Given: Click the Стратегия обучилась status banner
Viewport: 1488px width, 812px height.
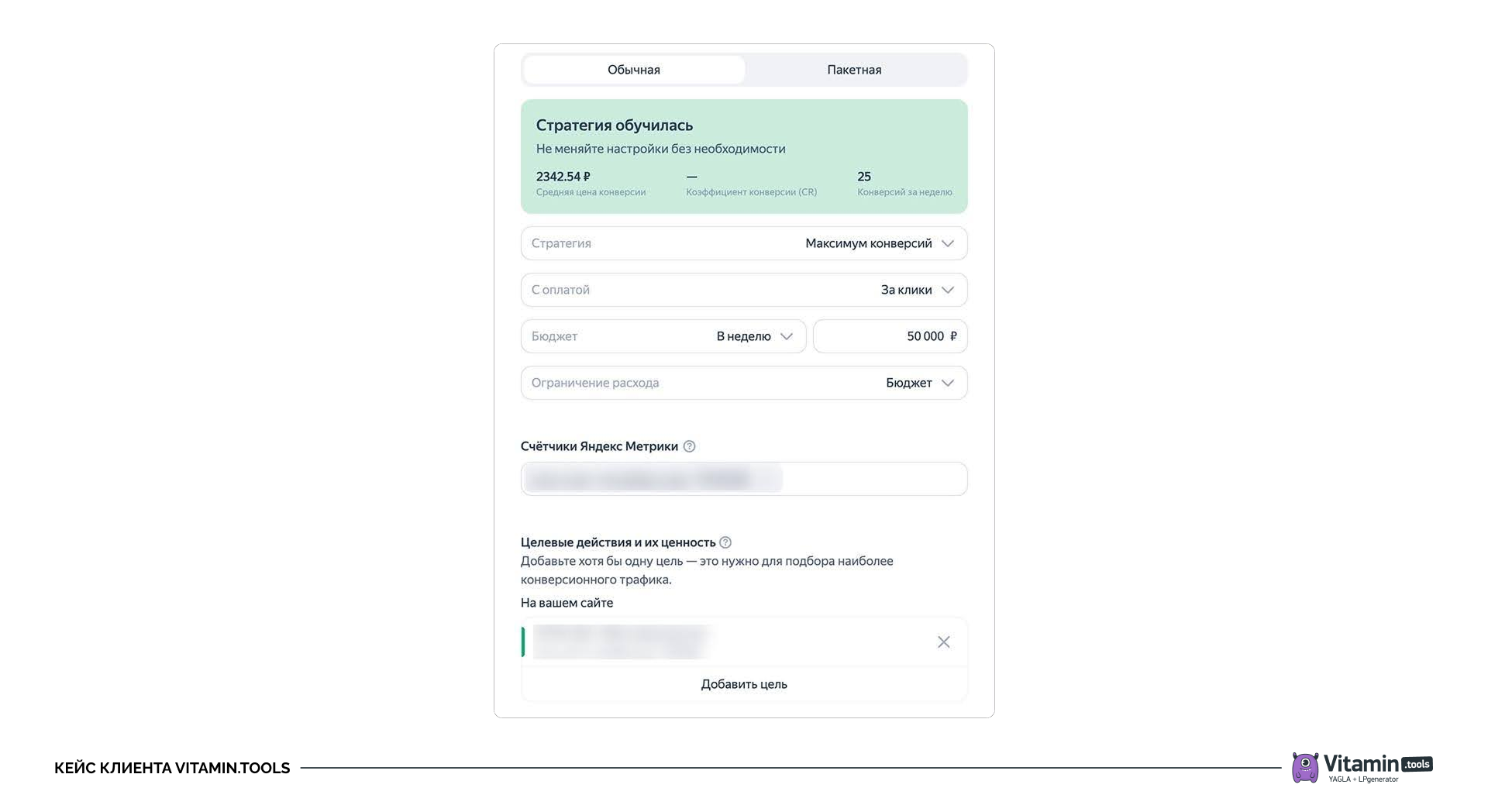Looking at the screenshot, I should [743, 136].
